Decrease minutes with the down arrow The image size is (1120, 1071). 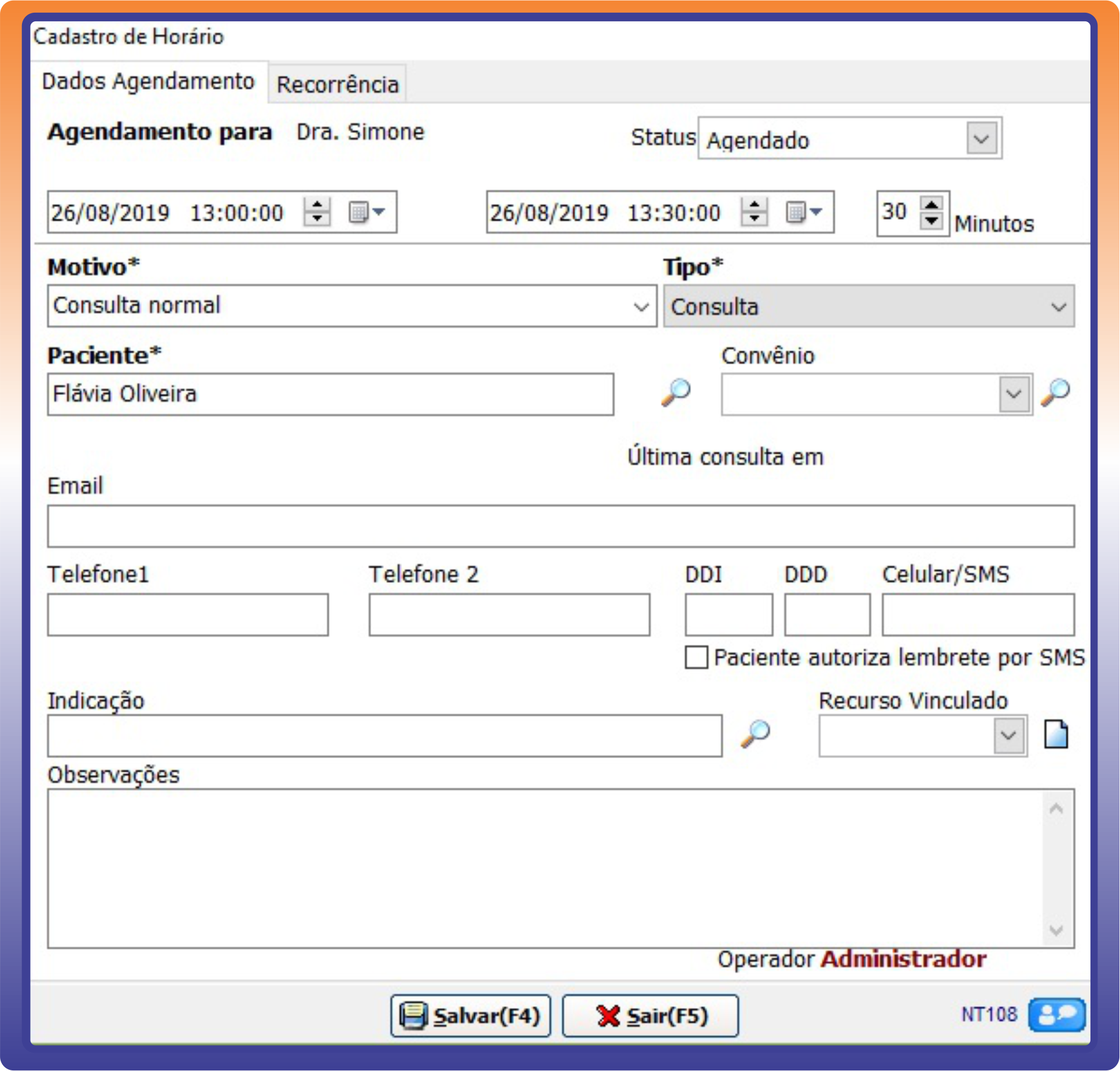931,221
